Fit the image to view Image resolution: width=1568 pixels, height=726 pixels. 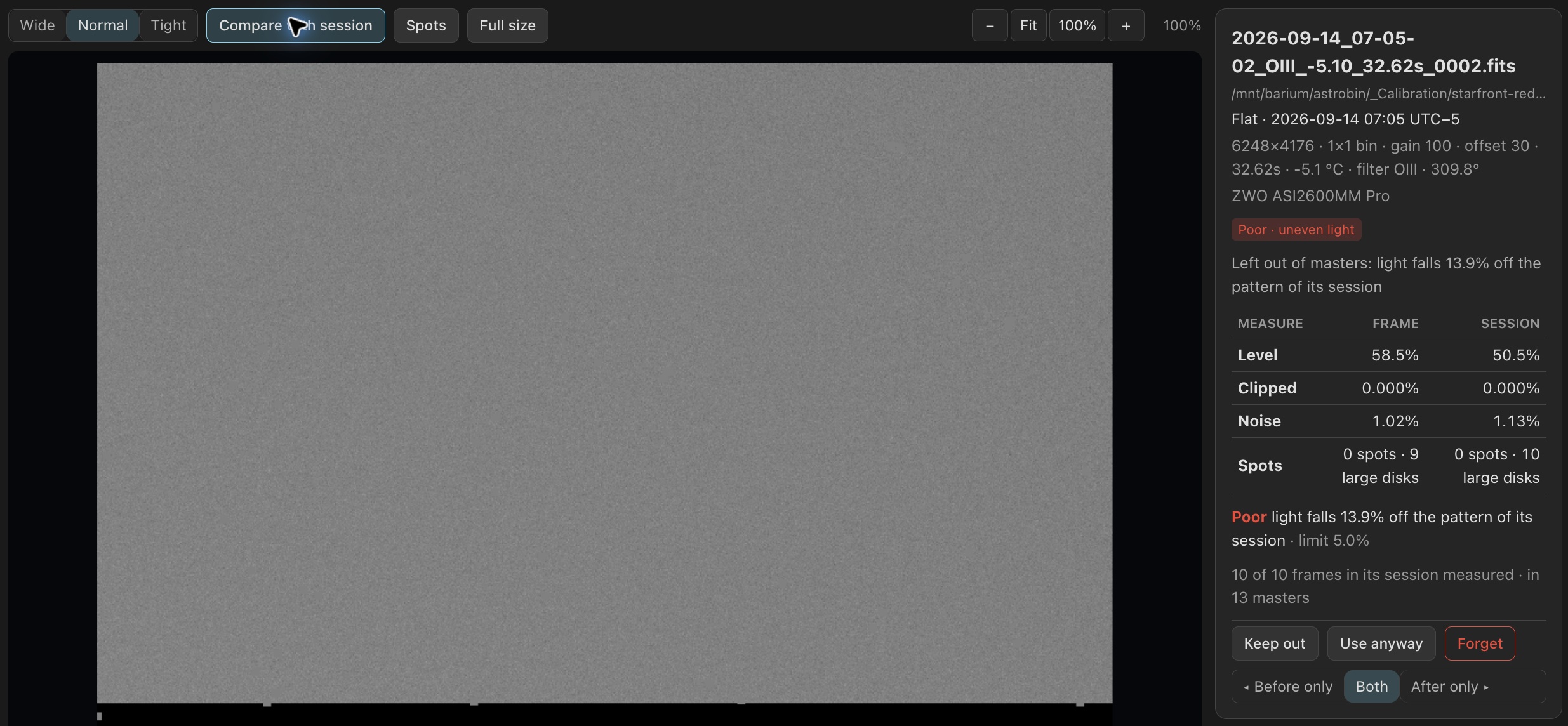(x=1028, y=25)
